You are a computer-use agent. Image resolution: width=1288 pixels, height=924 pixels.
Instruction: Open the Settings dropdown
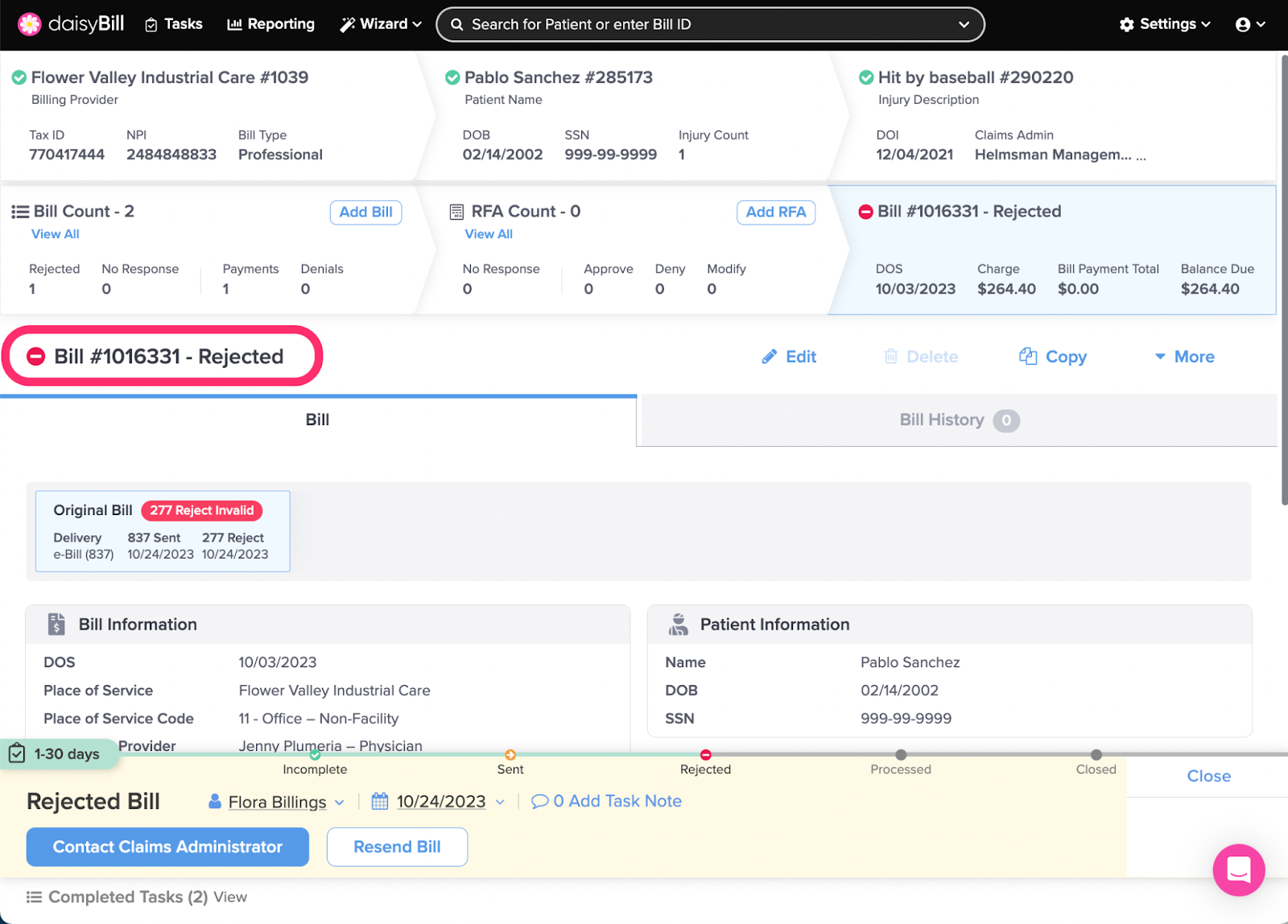coord(1165,24)
